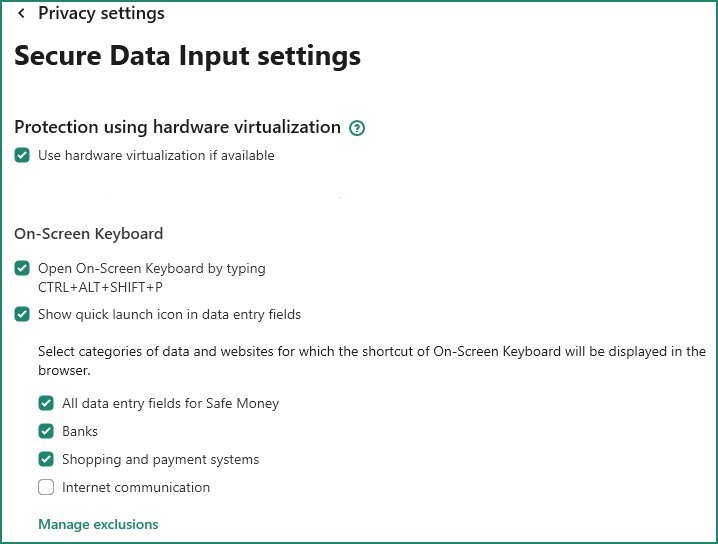Enable the Internet communication checkbox

(46, 487)
